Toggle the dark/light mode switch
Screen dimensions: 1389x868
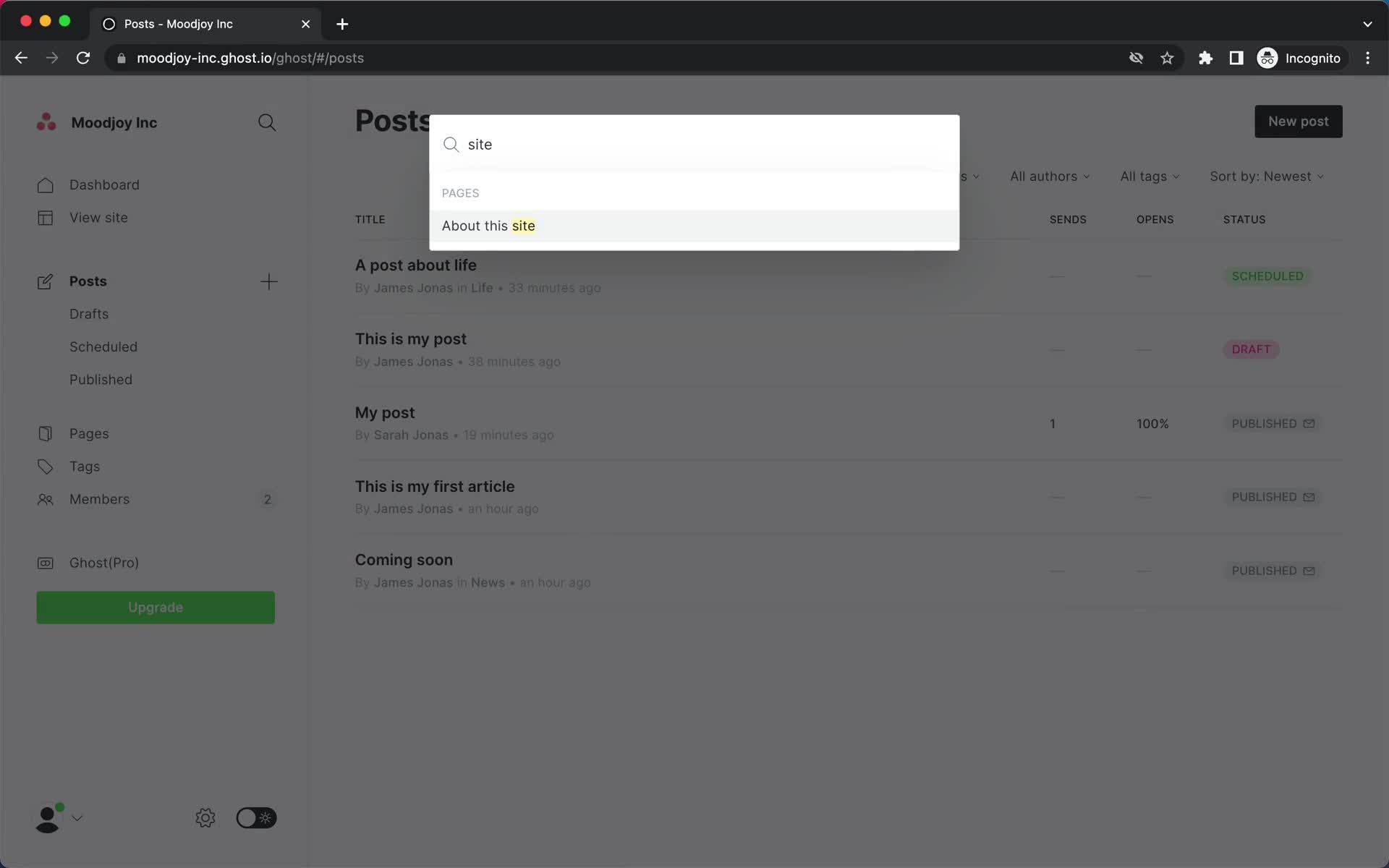point(255,818)
